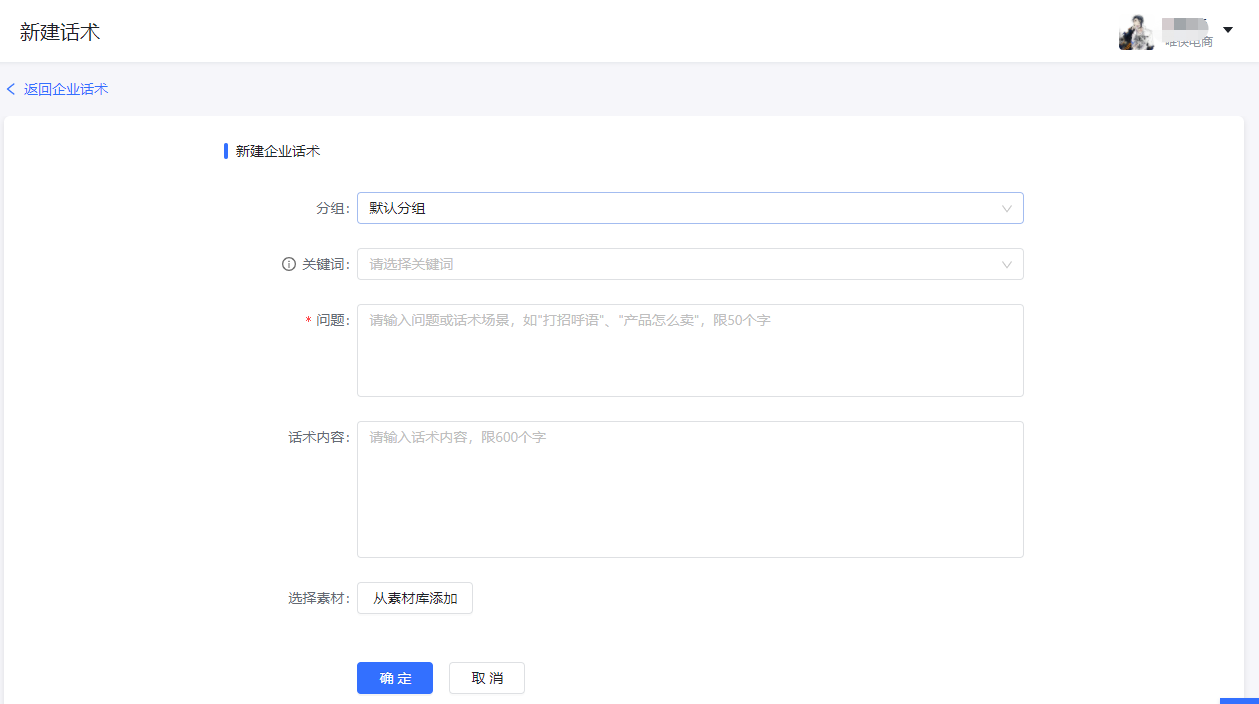Image resolution: width=1259 pixels, height=704 pixels.
Task: Open the 请选择关键词 select box
Action: (680, 264)
